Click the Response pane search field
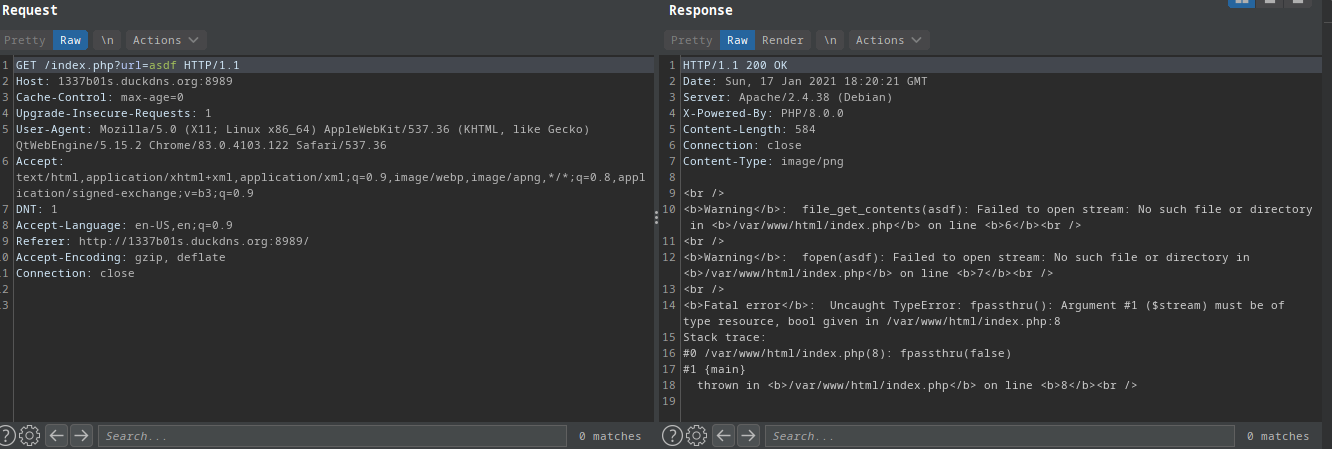Image resolution: width=1332 pixels, height=449 pixels. coord(998,436)
